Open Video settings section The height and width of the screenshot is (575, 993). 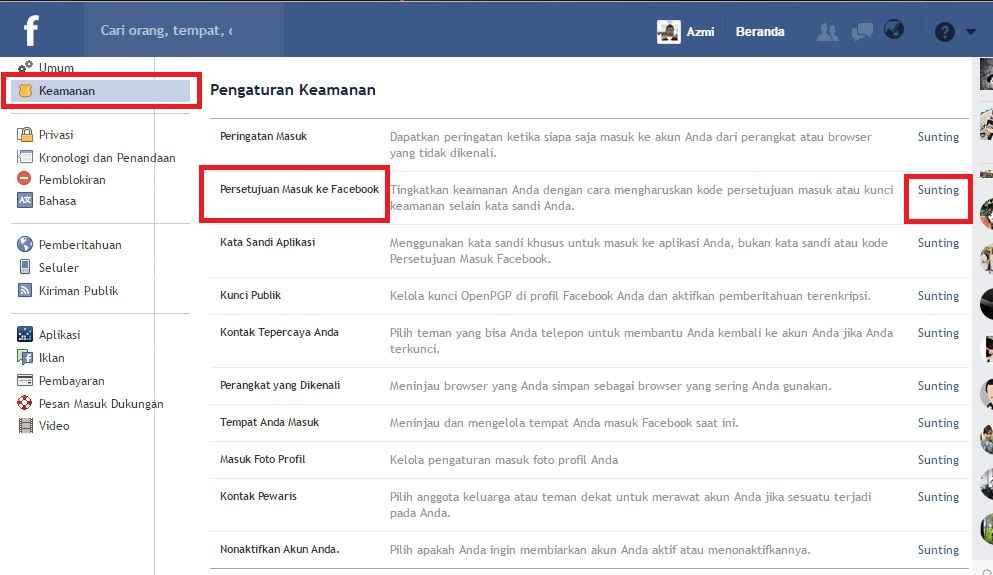(x=54, y=426)
